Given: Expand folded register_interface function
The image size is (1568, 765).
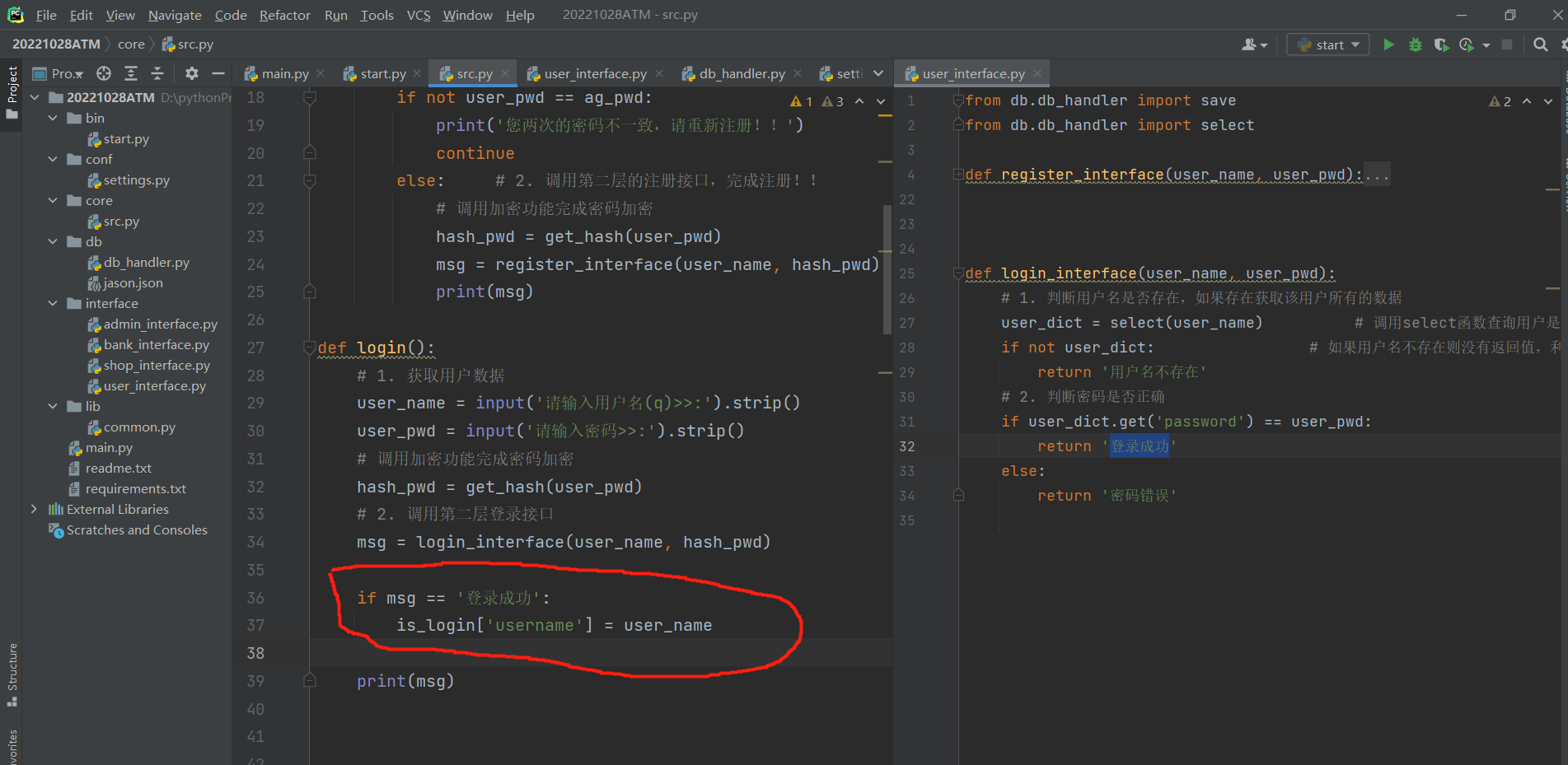Looking at the screenshot, I should click(958, 175).
